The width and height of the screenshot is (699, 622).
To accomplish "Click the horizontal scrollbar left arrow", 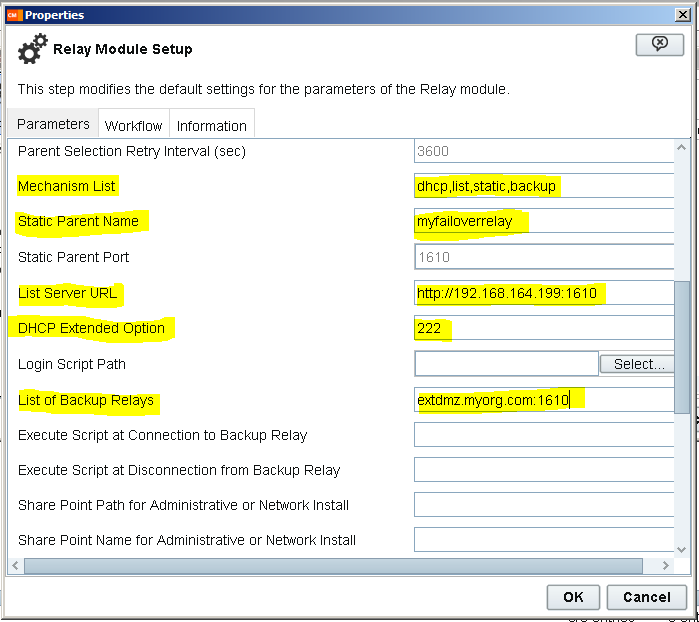I will 16,566.
